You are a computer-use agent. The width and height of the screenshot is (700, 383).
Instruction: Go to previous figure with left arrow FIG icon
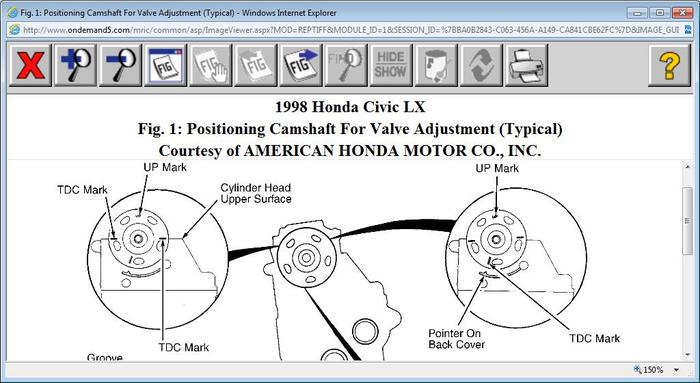(x=256, y=65)
